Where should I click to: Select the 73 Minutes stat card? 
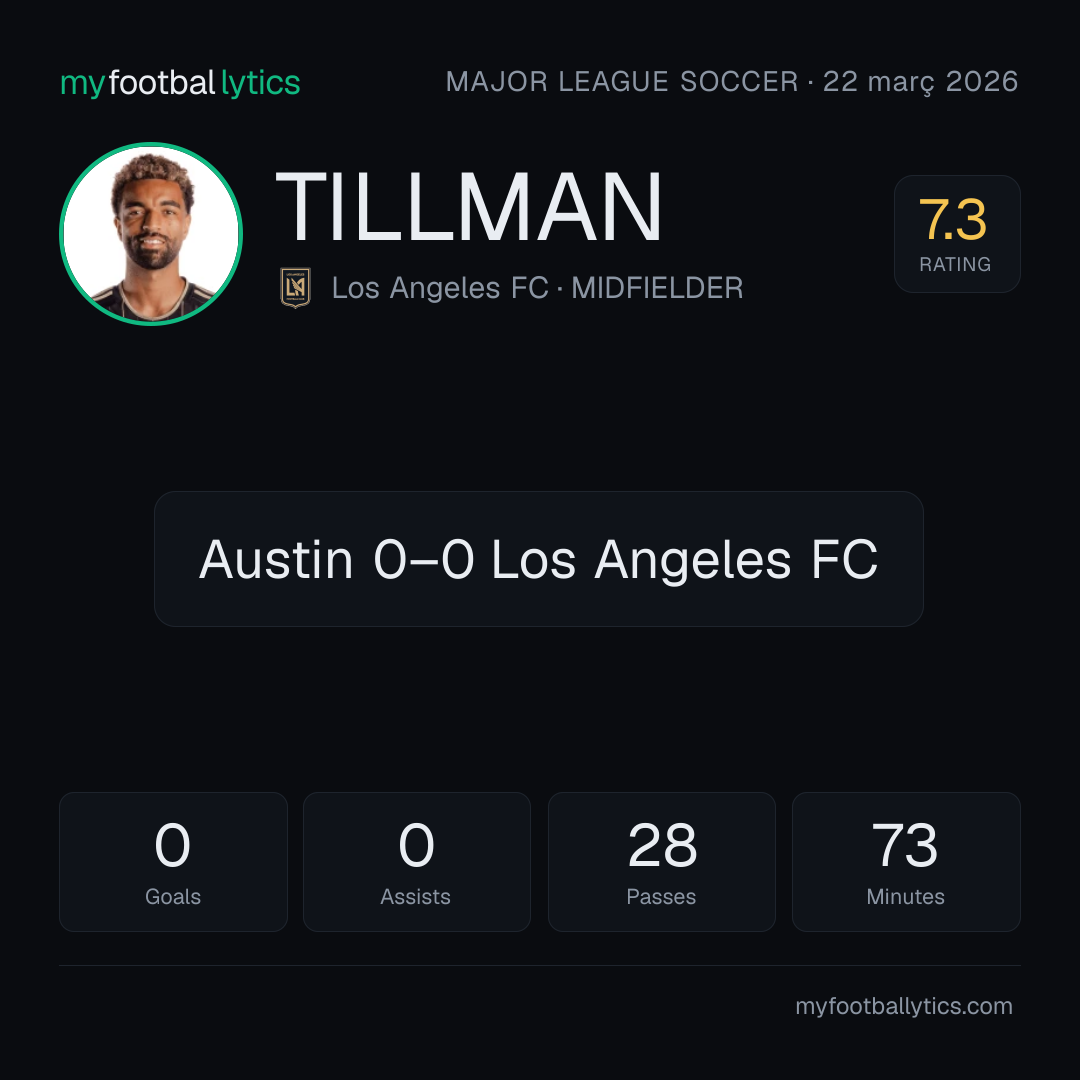(906, 862)
